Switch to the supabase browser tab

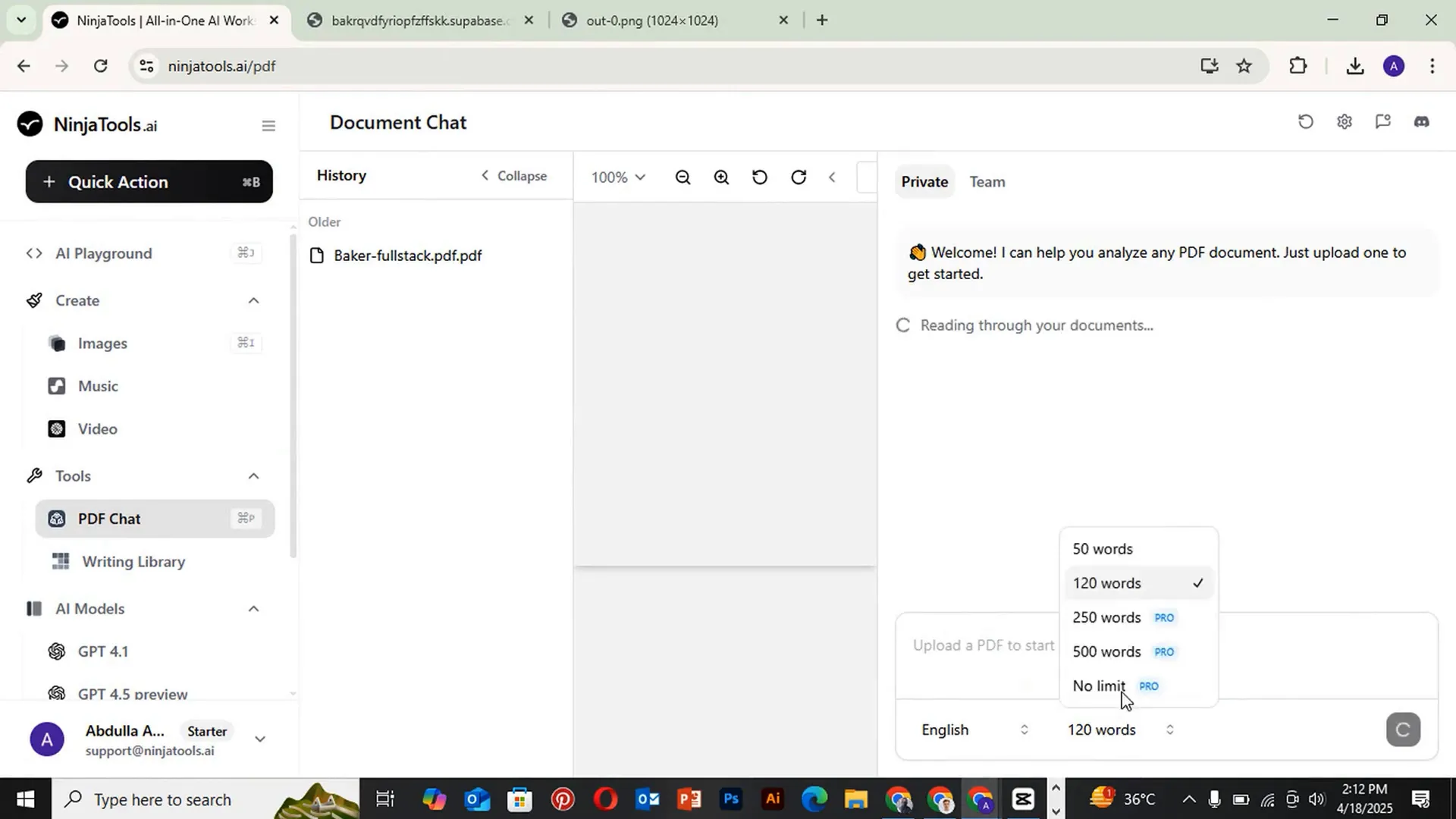pos(421,20)
